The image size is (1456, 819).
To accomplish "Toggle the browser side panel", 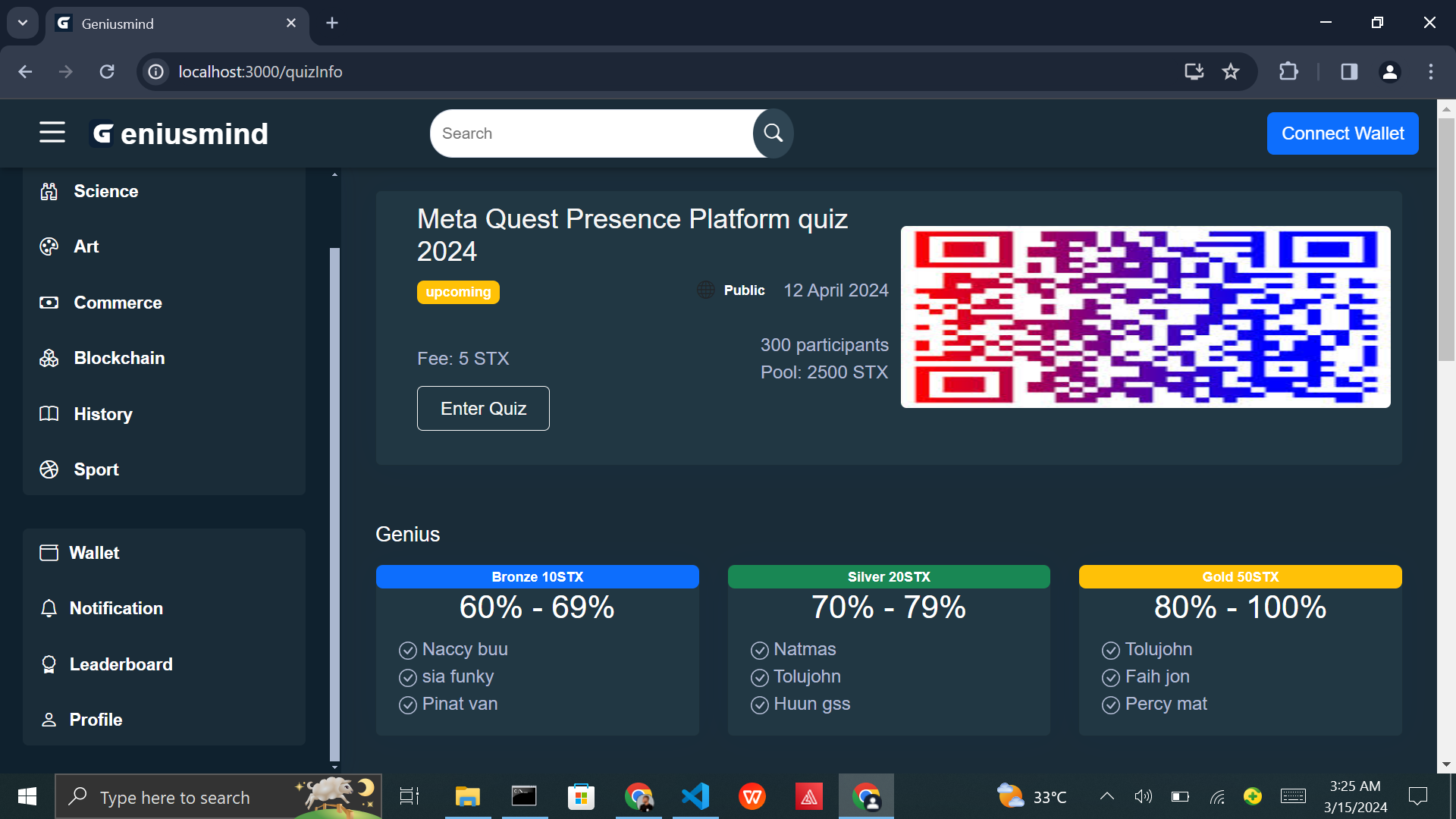I will [x=1349, y=71].
